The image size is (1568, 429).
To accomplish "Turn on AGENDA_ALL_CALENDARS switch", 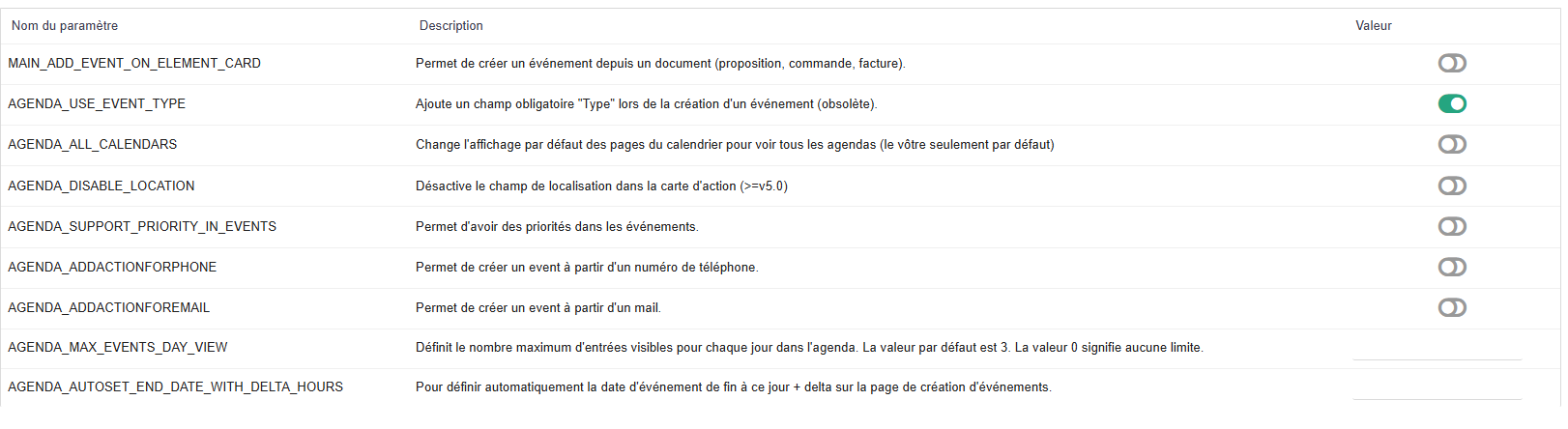I will point(1452,144).
